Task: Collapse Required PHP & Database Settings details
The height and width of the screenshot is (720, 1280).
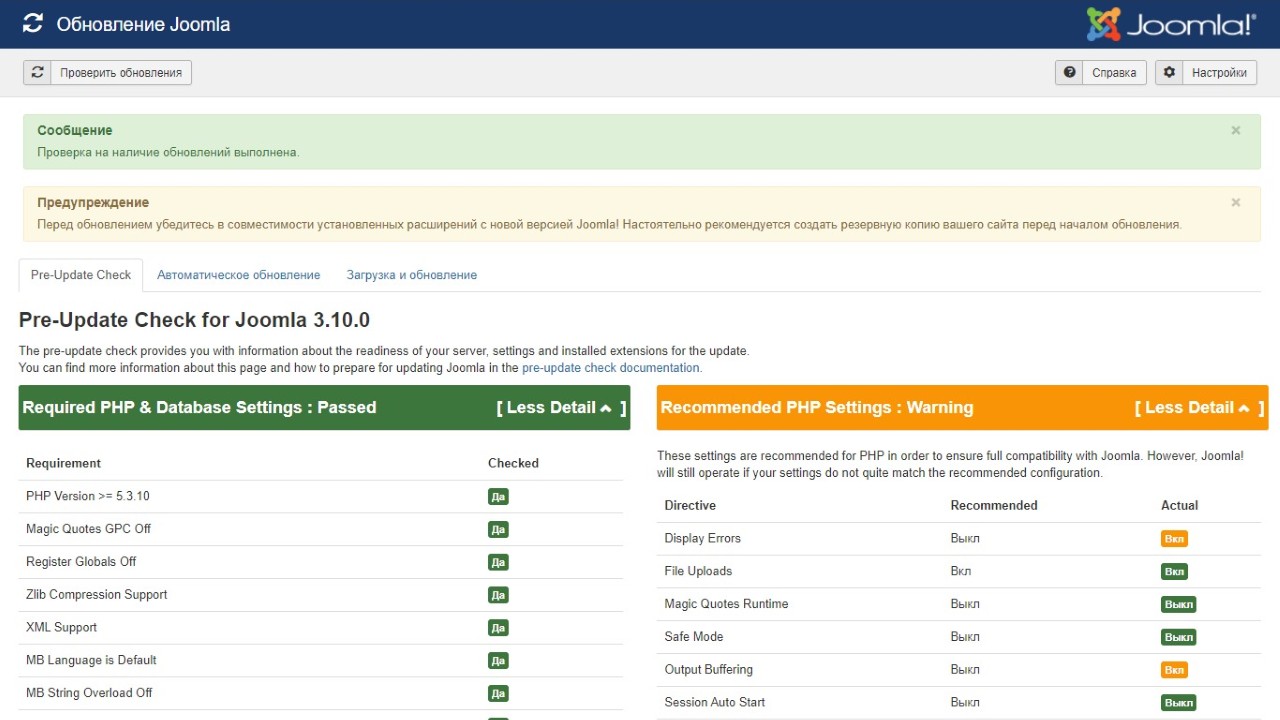Action: (x=561, y=408)
